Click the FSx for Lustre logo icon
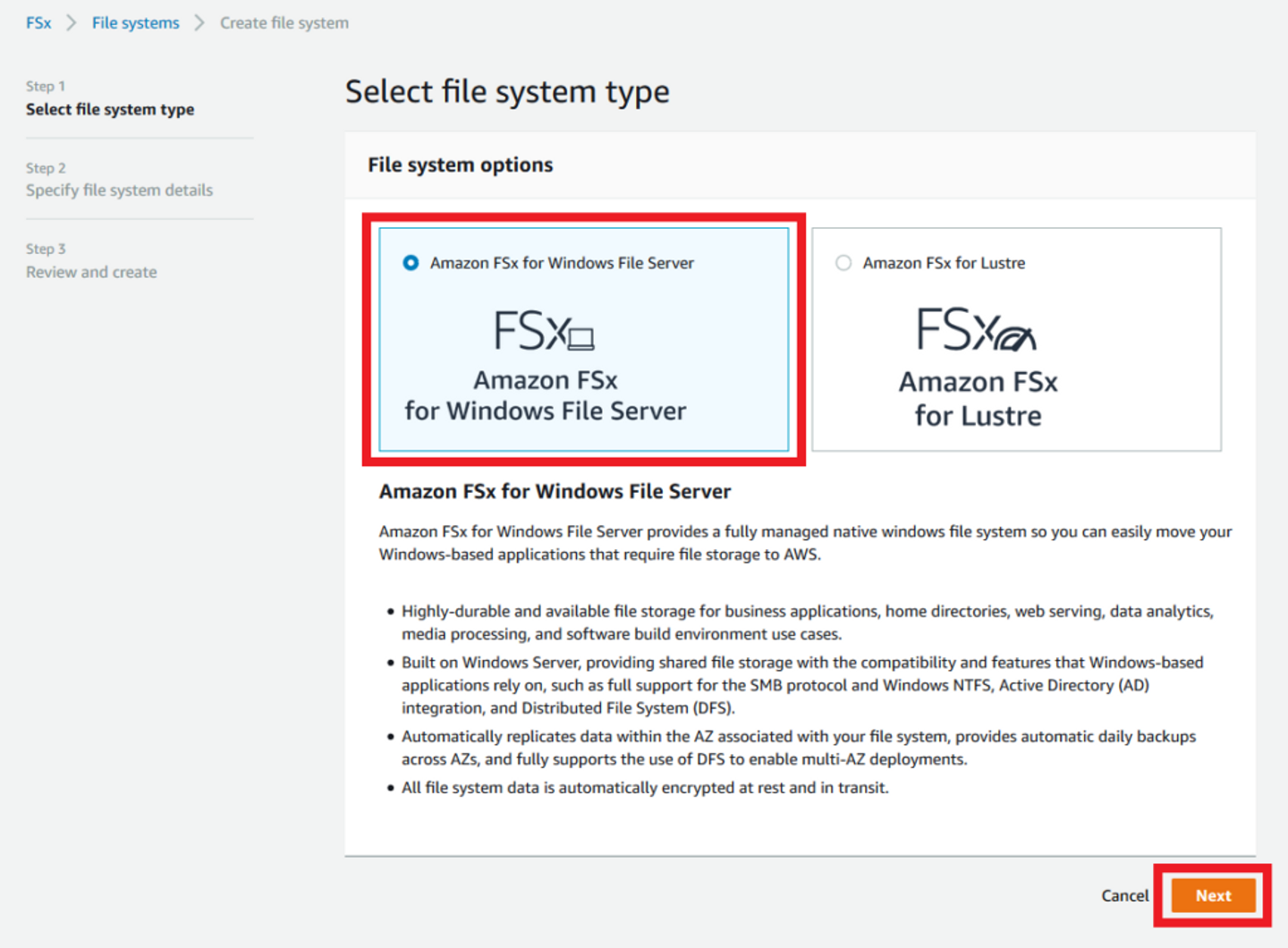Image resolution: width=1288 pixels, height=948 pixels. point(976,329)
